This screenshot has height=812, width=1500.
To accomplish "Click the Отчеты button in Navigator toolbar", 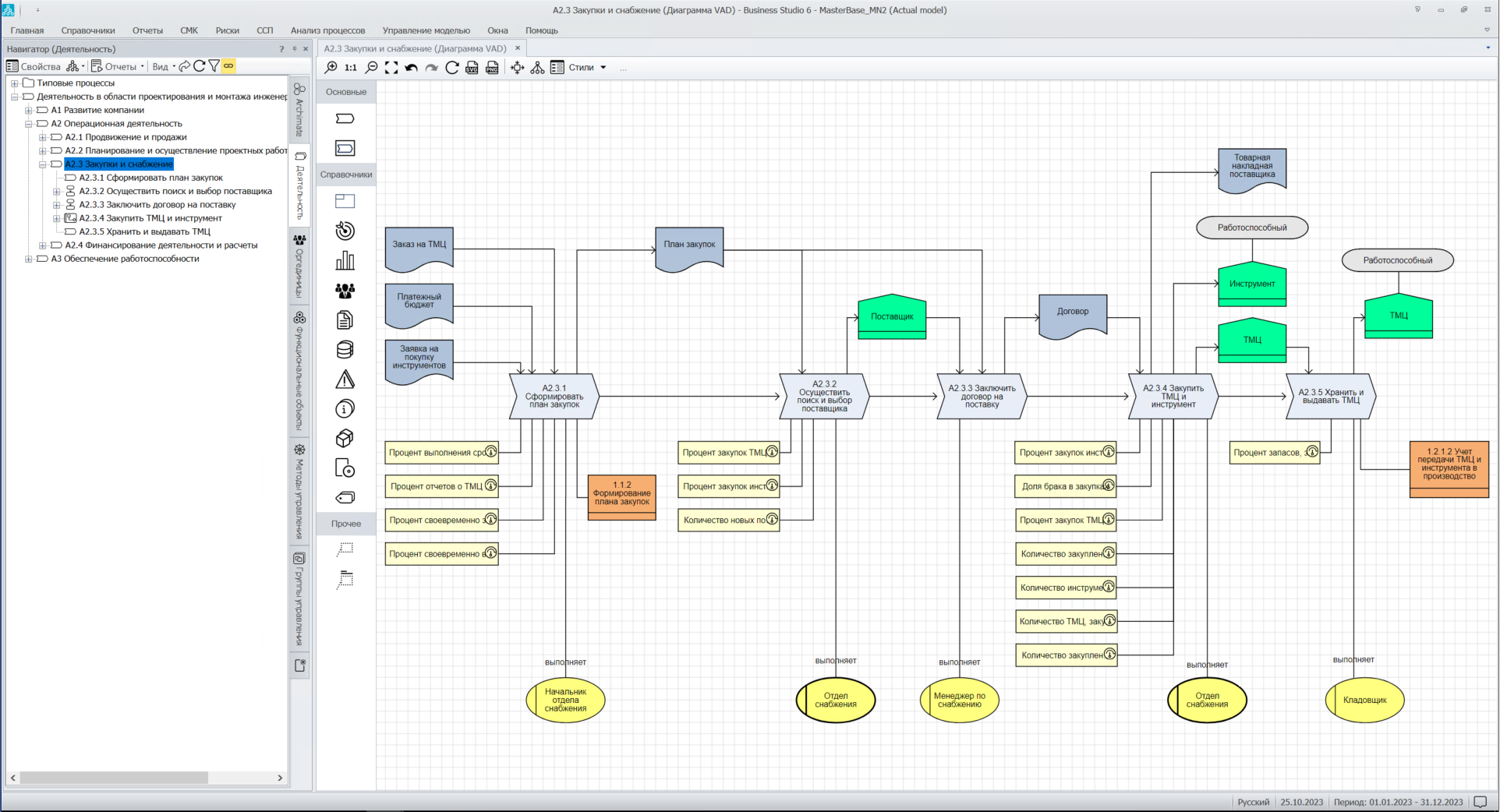I will tap(115, 66).
